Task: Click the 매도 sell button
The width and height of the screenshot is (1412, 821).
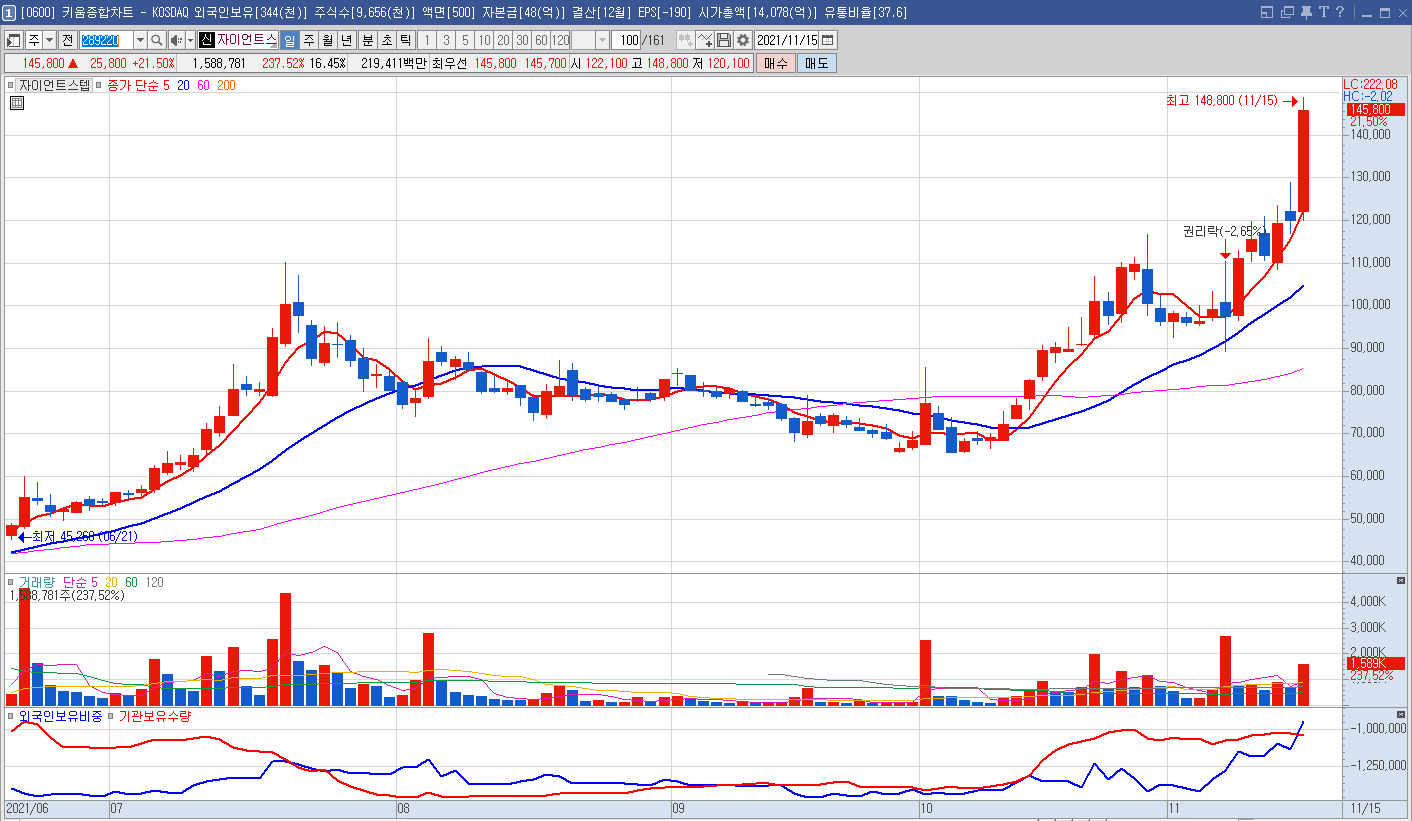Action: point(816,62)
